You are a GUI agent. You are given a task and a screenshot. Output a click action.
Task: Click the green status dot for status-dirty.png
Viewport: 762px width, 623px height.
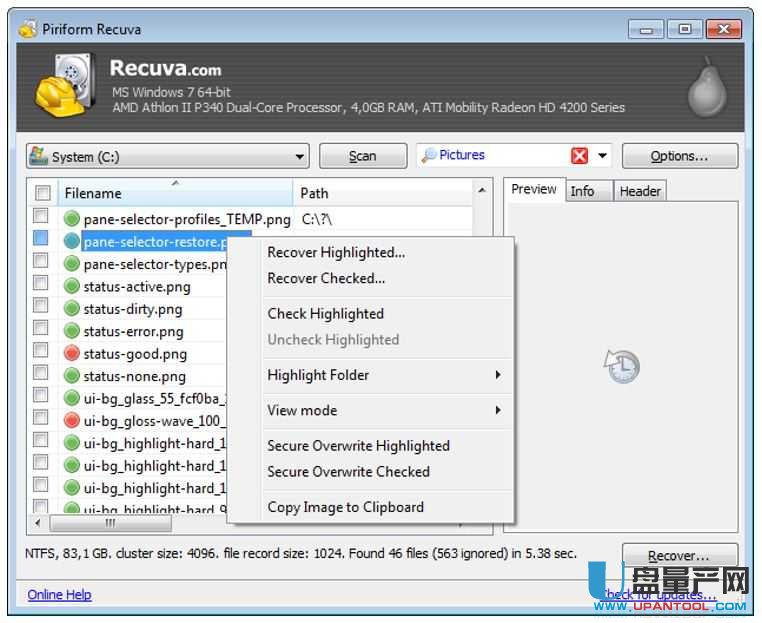point(72,309)
